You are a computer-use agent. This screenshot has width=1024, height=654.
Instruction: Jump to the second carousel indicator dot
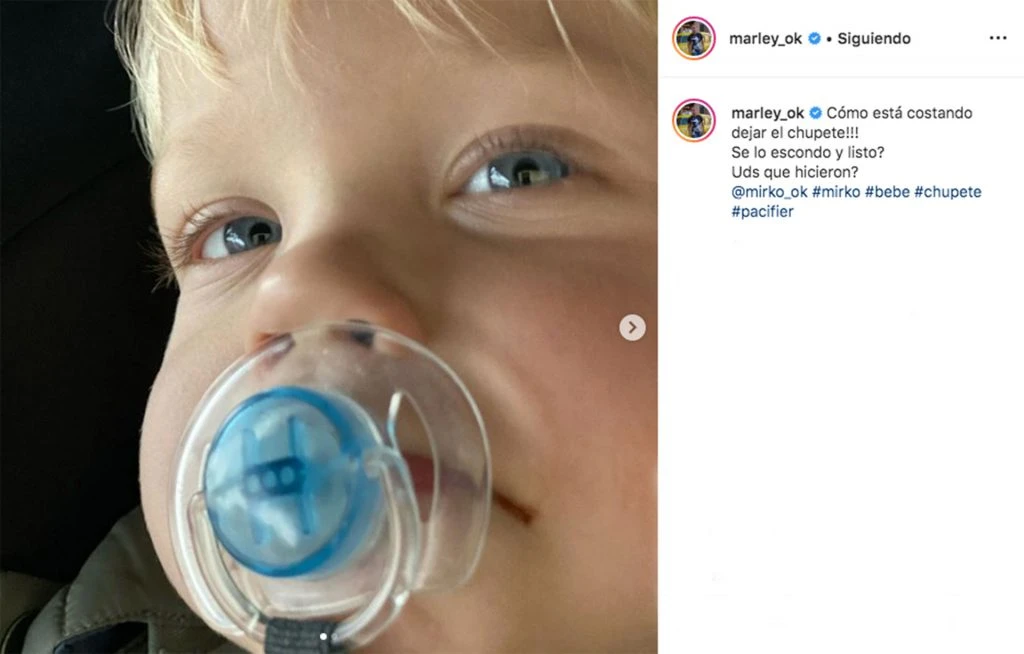point(336,635)
